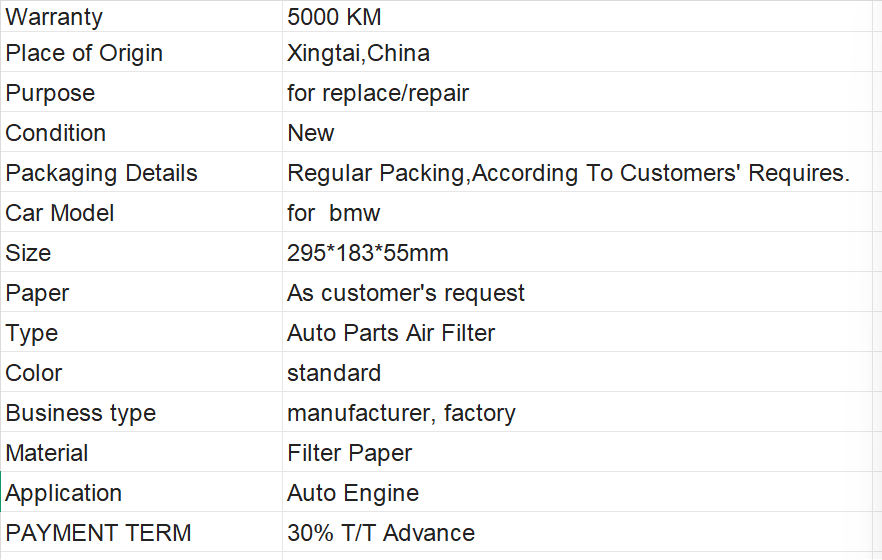
Task: Select the Packaging Details cell
Action: click(x=141, y=172)
